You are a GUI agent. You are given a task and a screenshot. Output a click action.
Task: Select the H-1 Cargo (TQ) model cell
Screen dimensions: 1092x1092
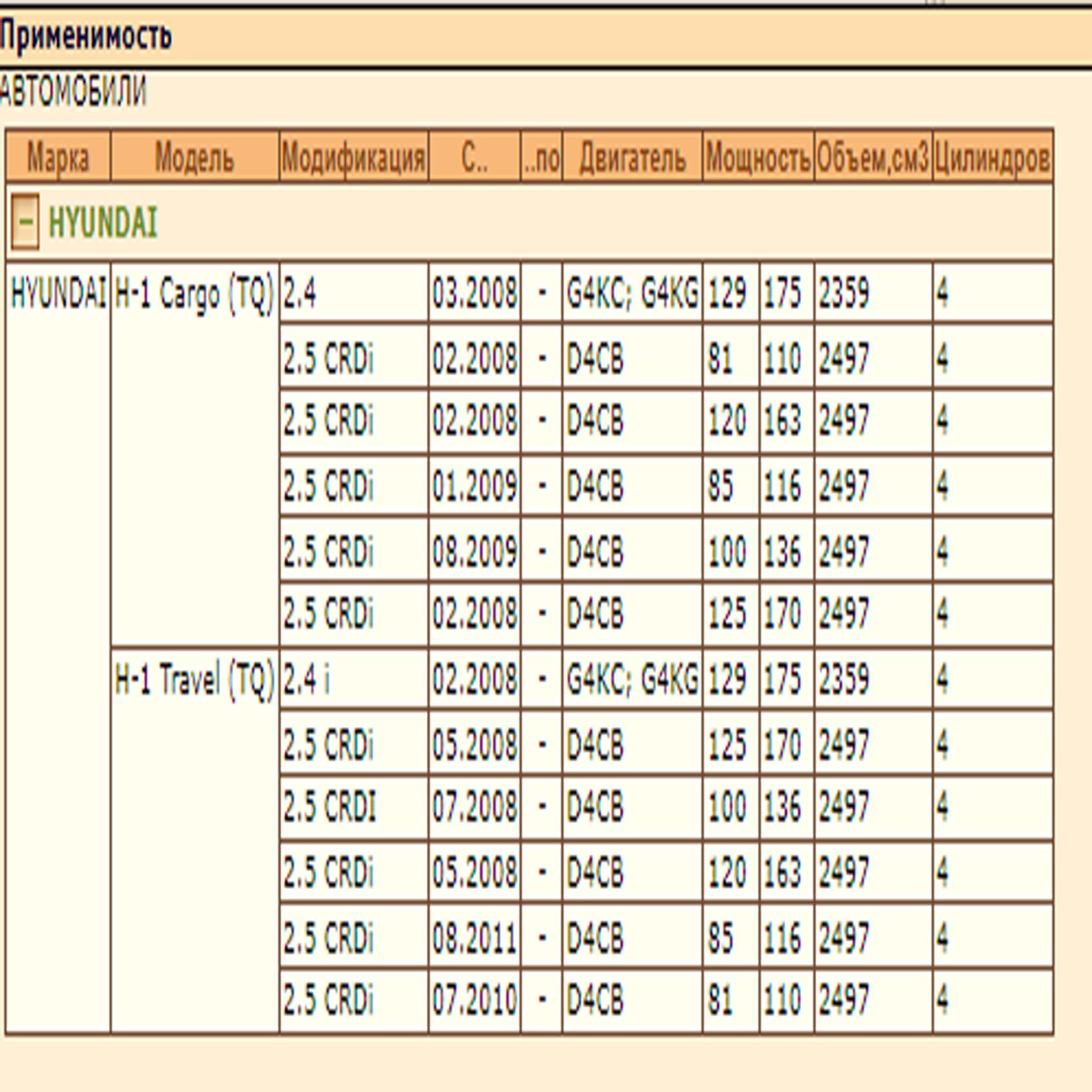click(195, 454)
